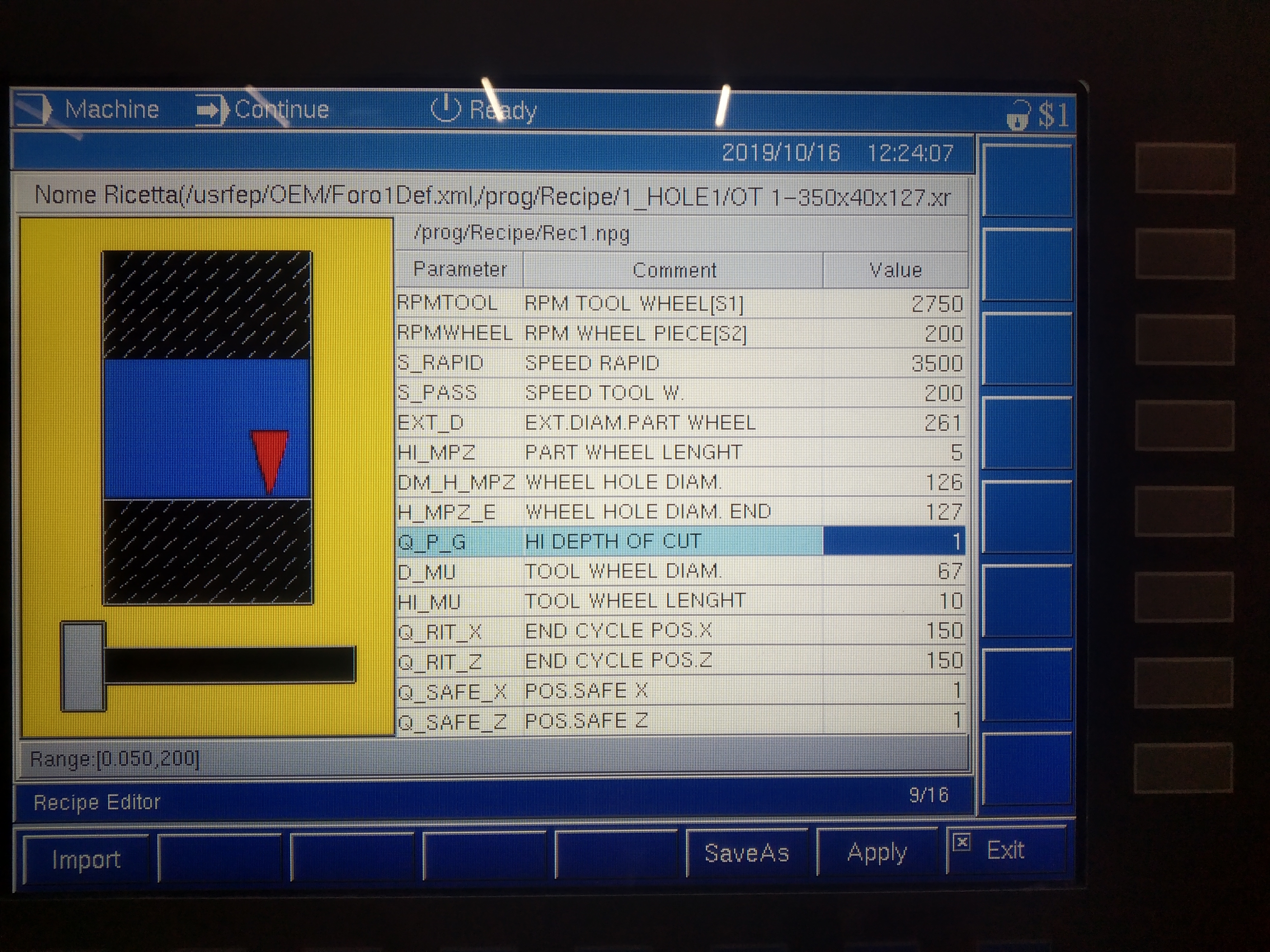Click the 2750 value for RPMTOOL

pos(937,304)
